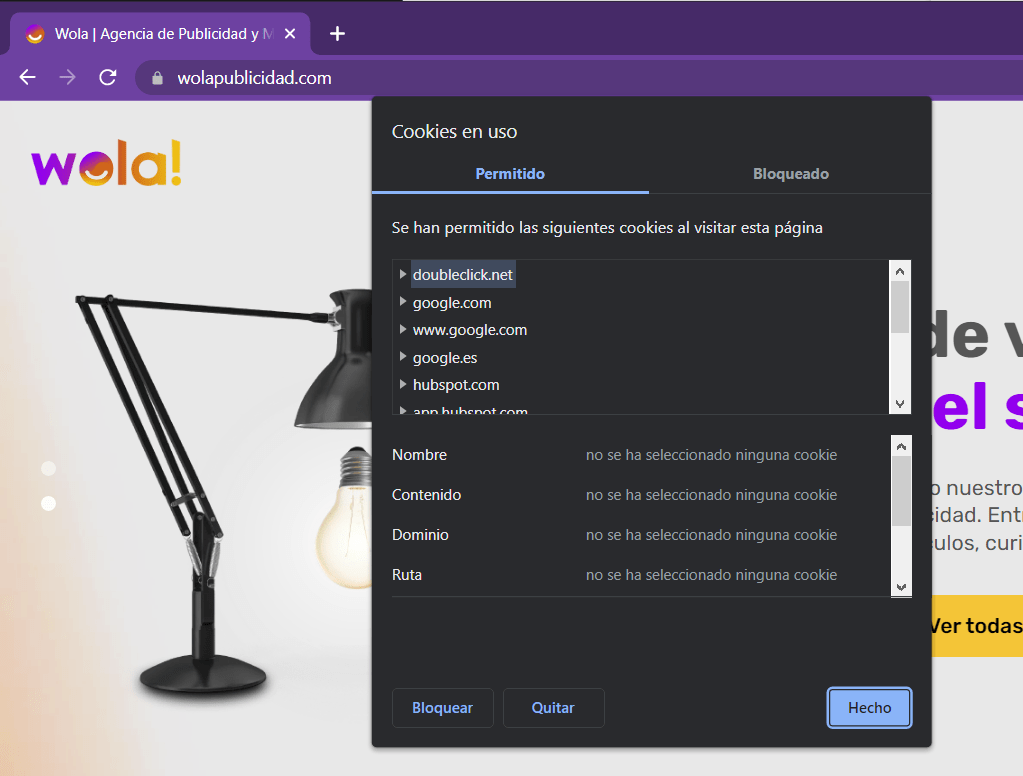Screen dimensions: 1023x776
Task: Expand the hubspot.com cookie entry
Action: pyautogui.click(x=403, y=385)
